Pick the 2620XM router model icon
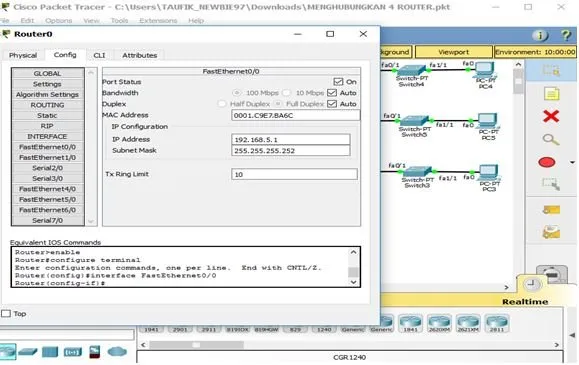 click(x=439, y=323)
